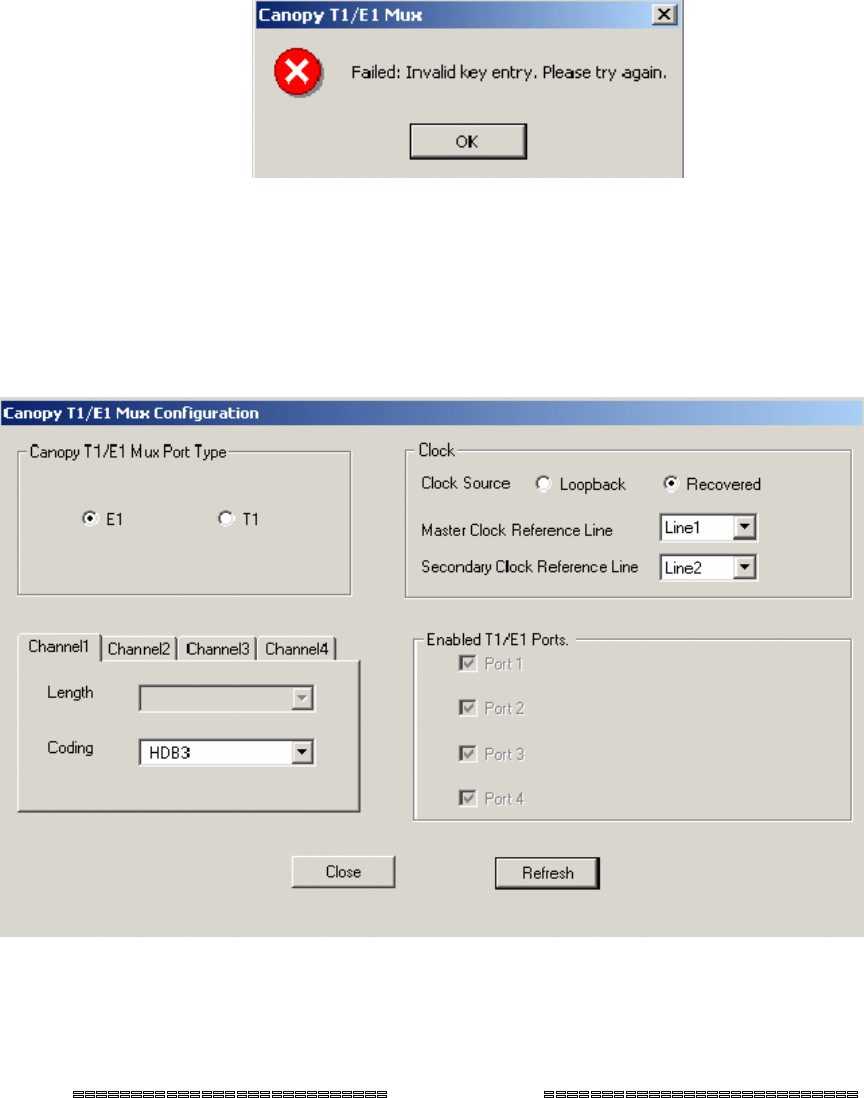Click the Canopy T1/E1 Mux Configuration title bar
This screenshot has height=1098, width=864.
[432, 412]
